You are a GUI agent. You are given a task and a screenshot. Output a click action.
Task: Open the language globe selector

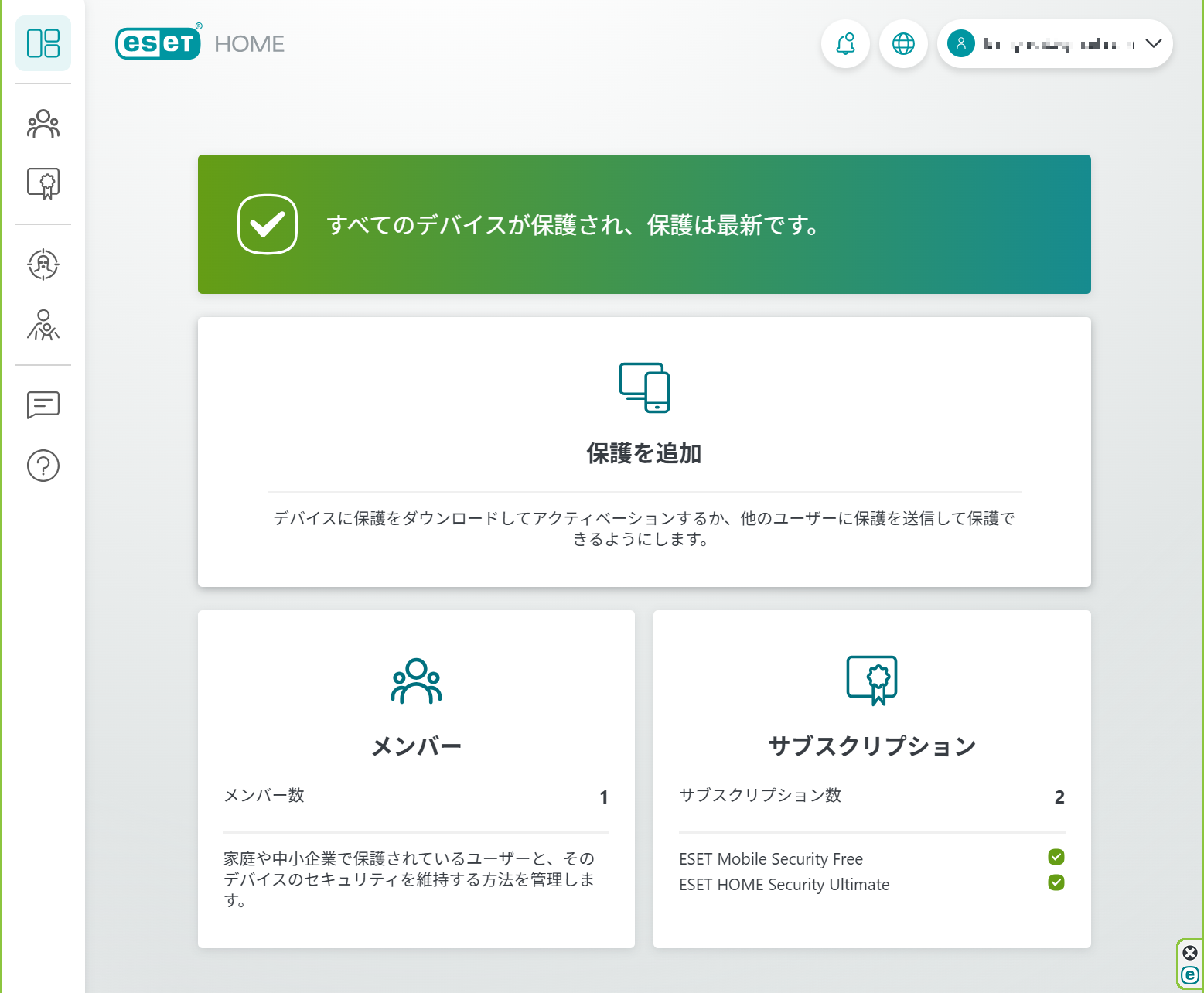point(903,43)
